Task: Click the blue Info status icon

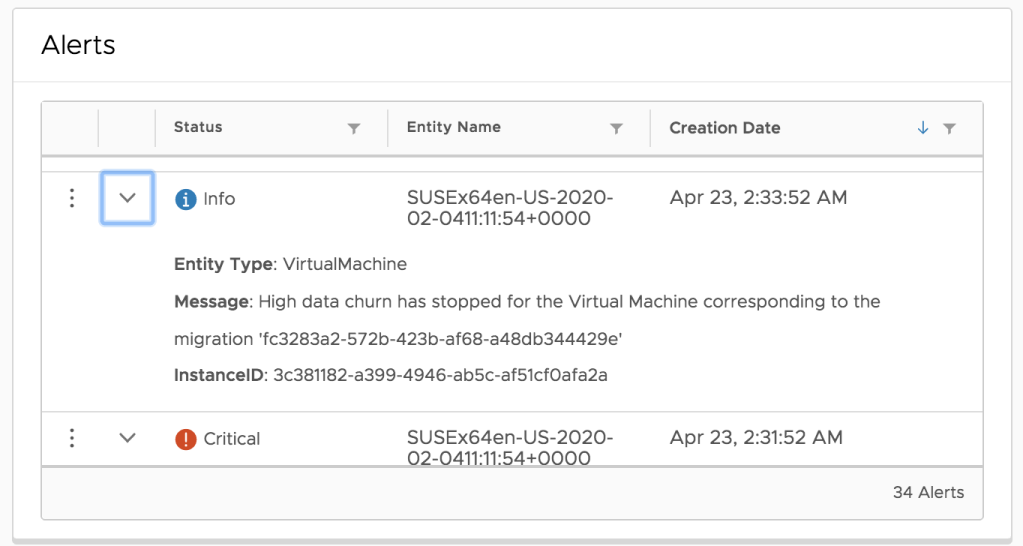Action: 185,199
